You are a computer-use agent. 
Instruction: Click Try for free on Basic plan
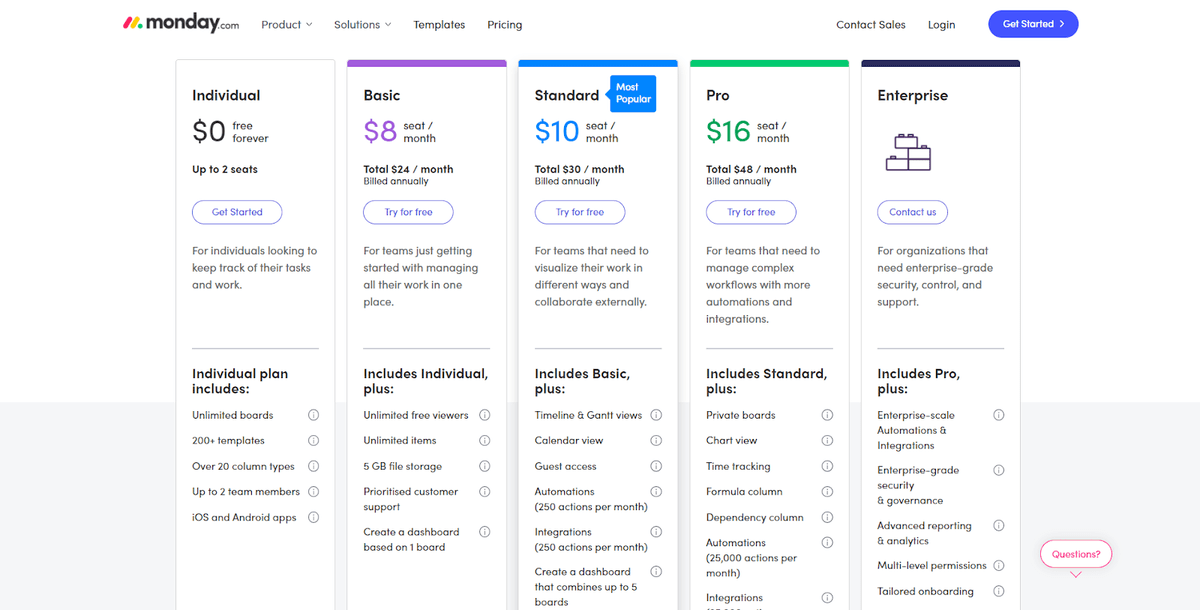(408, 212)
